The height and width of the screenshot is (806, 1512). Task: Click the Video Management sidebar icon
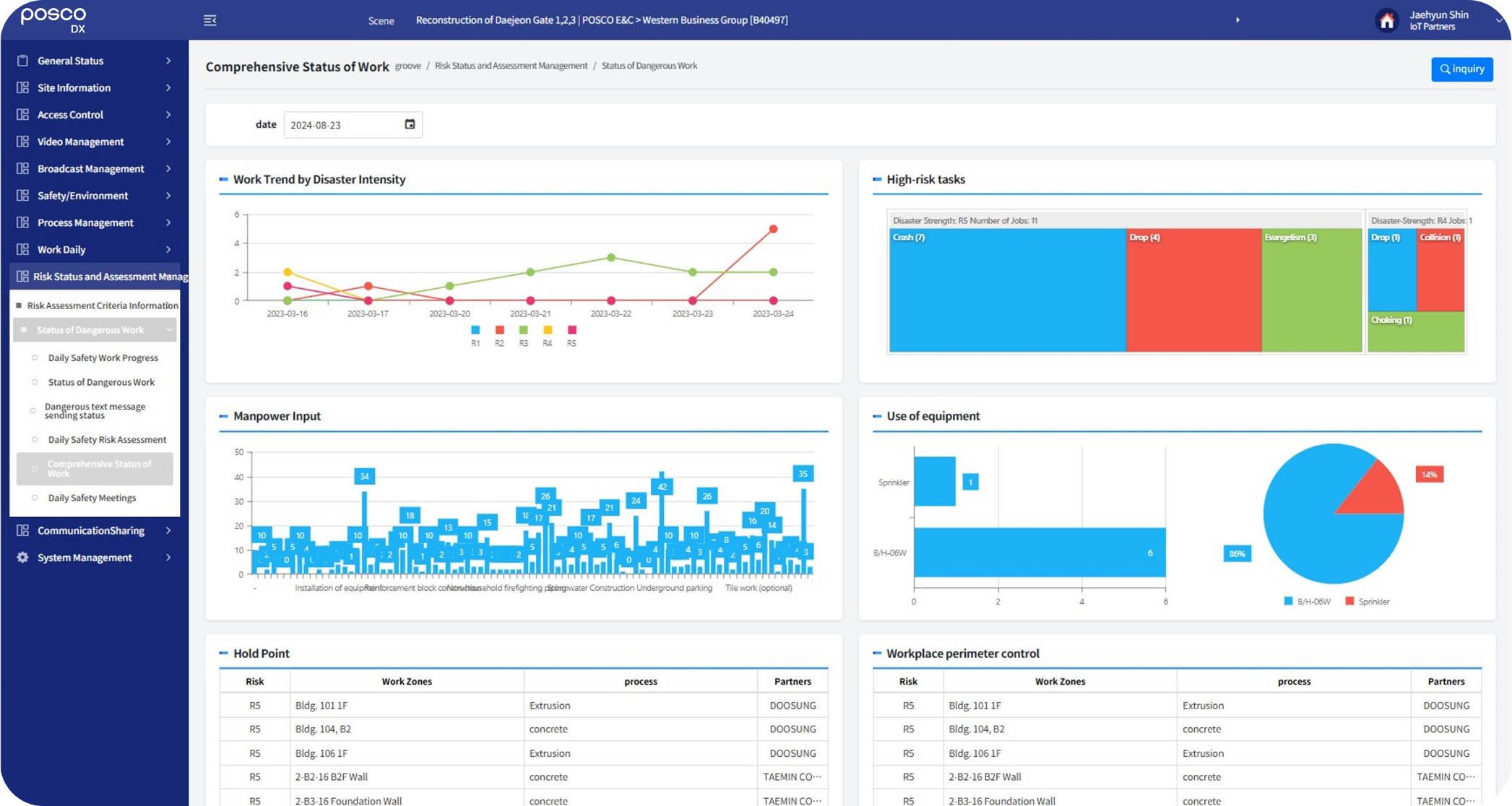click(22, 142)
